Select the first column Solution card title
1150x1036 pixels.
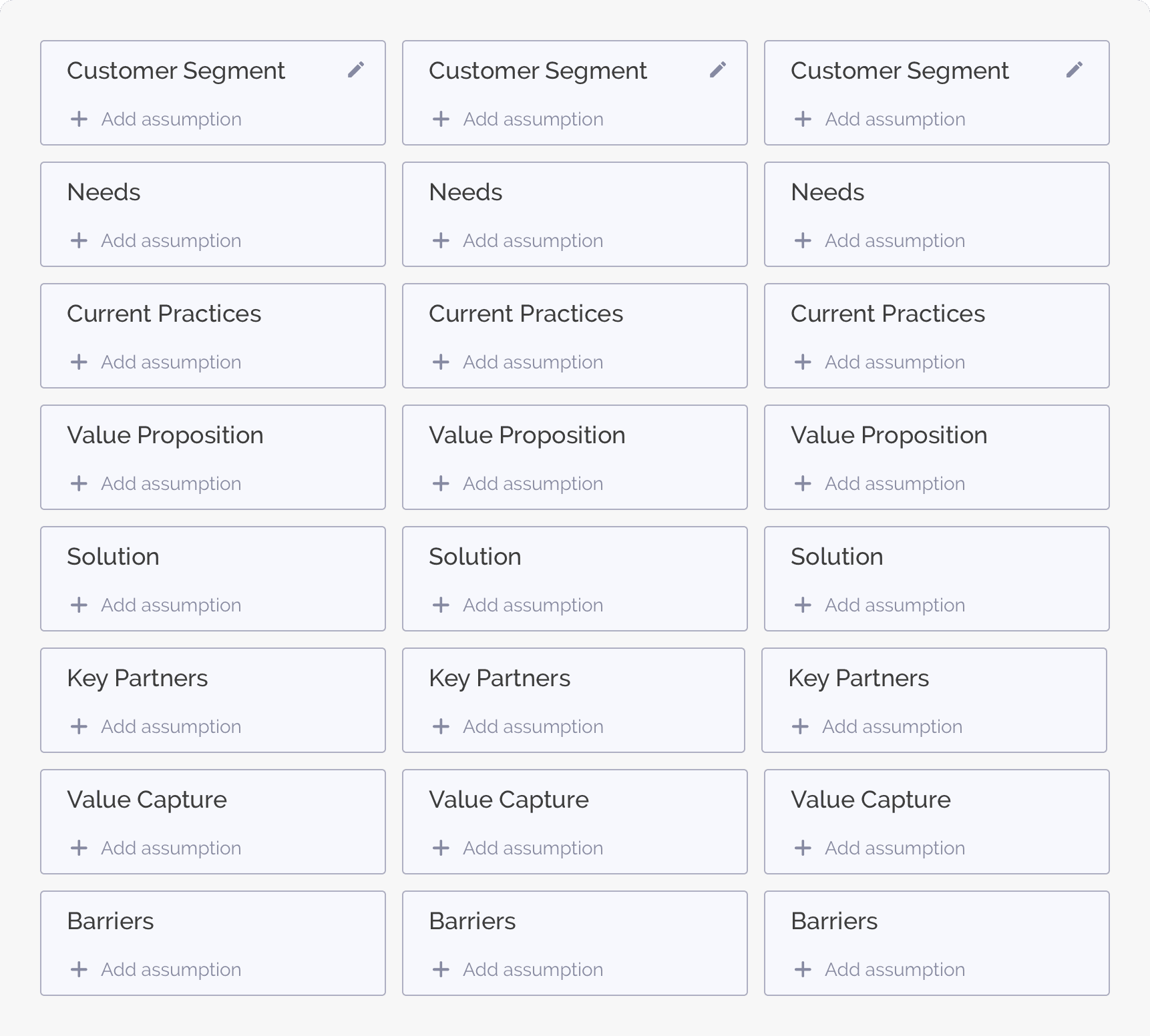coord(113,557)
